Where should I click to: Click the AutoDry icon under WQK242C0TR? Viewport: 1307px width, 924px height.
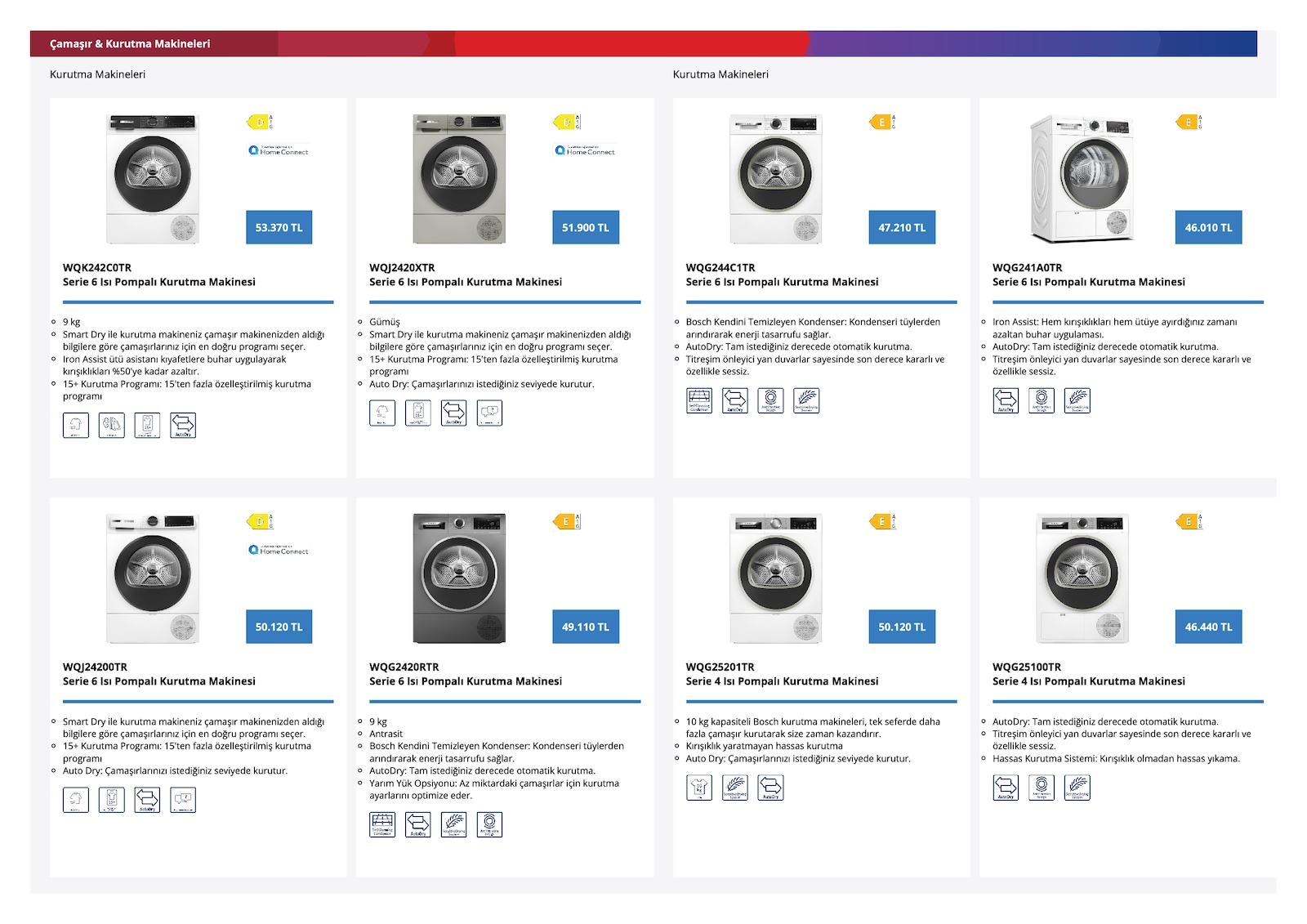coord(183,425)
